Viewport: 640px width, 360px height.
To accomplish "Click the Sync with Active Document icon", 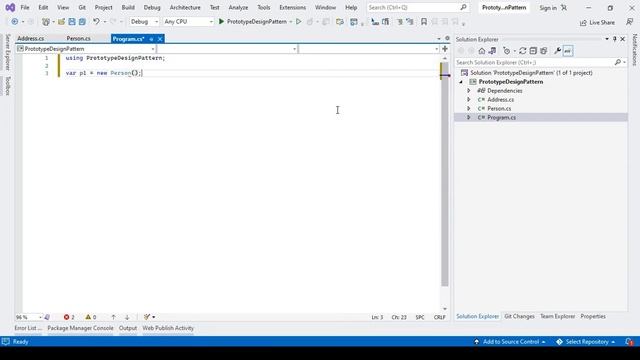I will (x=522, y=51).
